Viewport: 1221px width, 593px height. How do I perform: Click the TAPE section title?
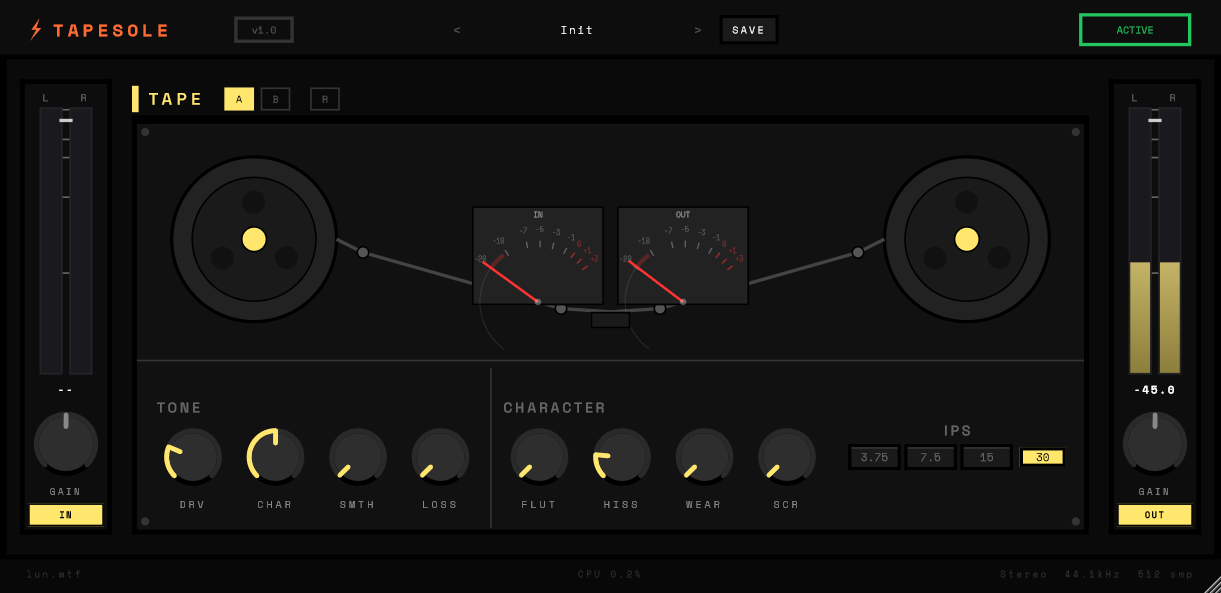[x=176, y=99]
